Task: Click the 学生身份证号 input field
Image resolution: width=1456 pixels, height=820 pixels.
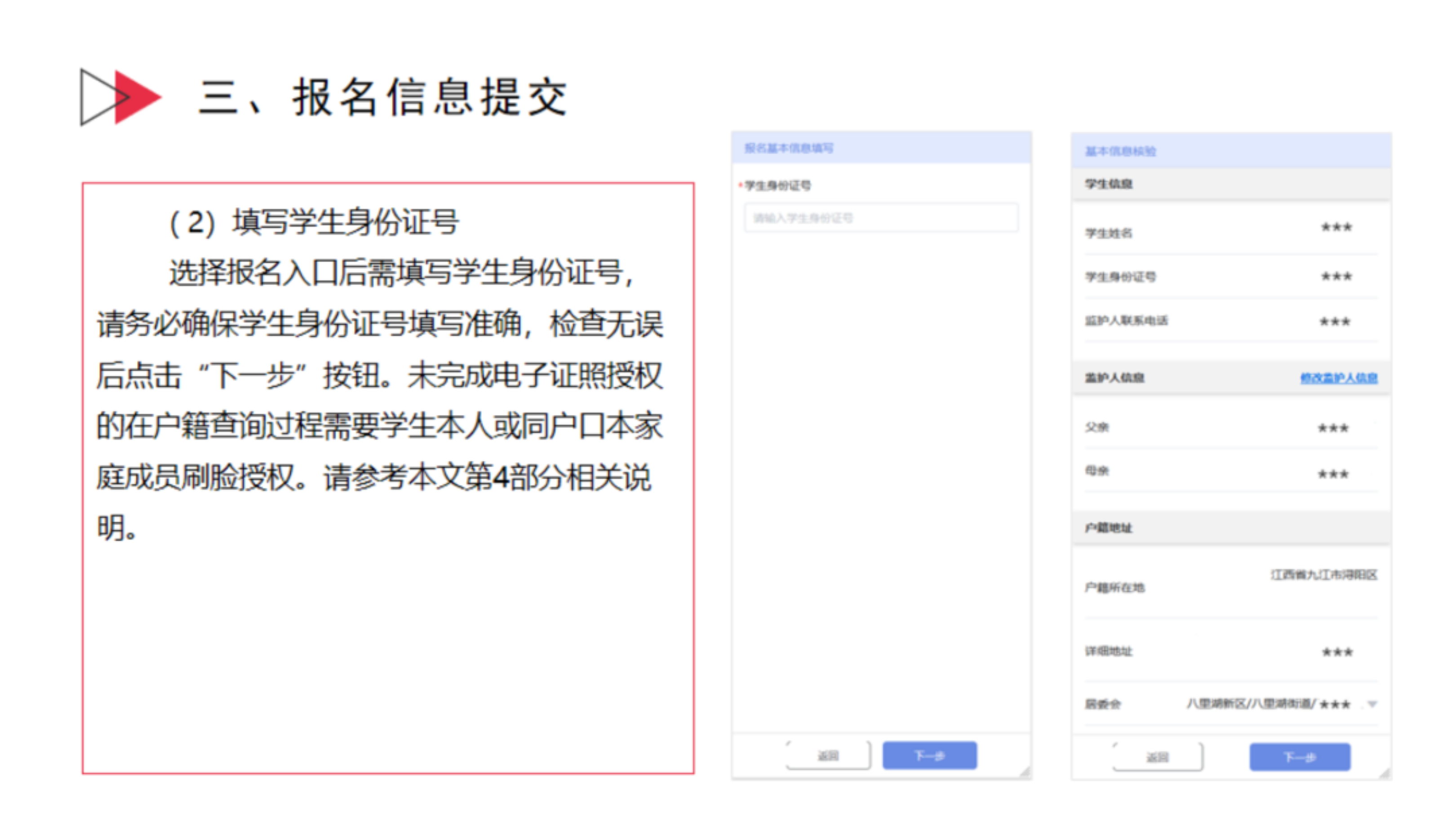Action: 881,218
